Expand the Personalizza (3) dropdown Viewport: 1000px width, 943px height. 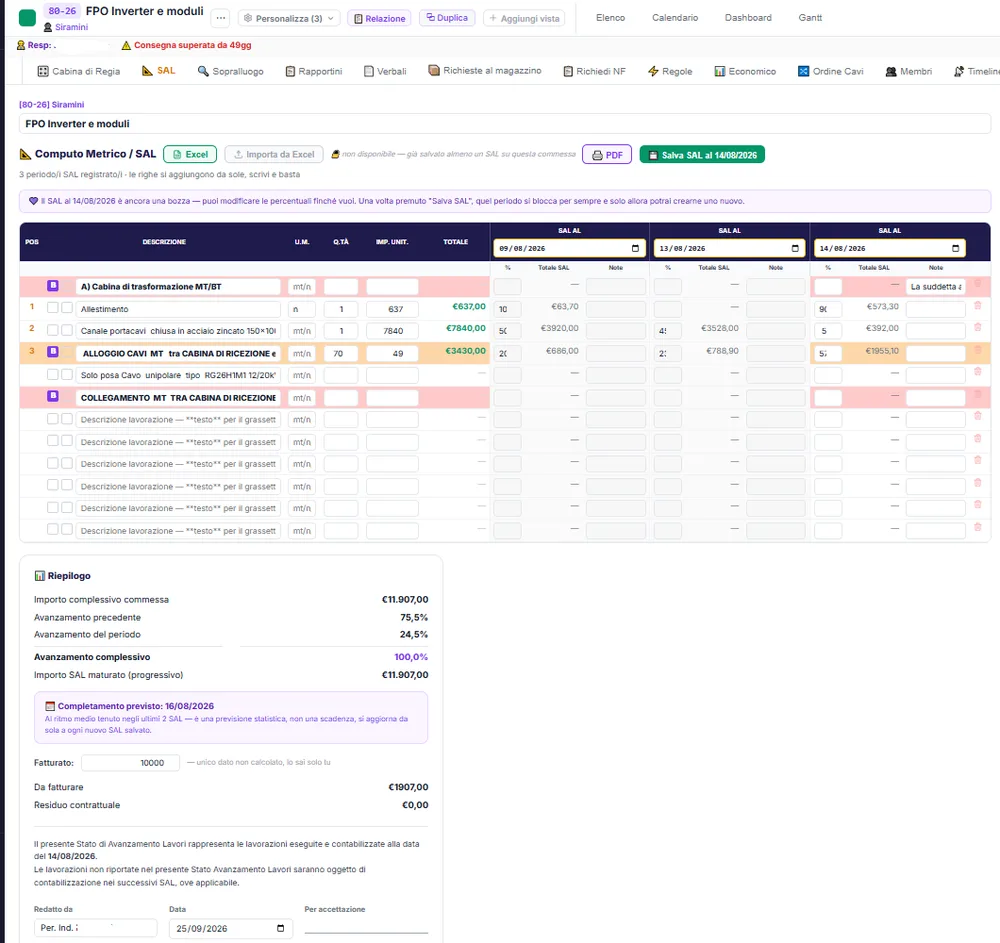tap(289, 18)
